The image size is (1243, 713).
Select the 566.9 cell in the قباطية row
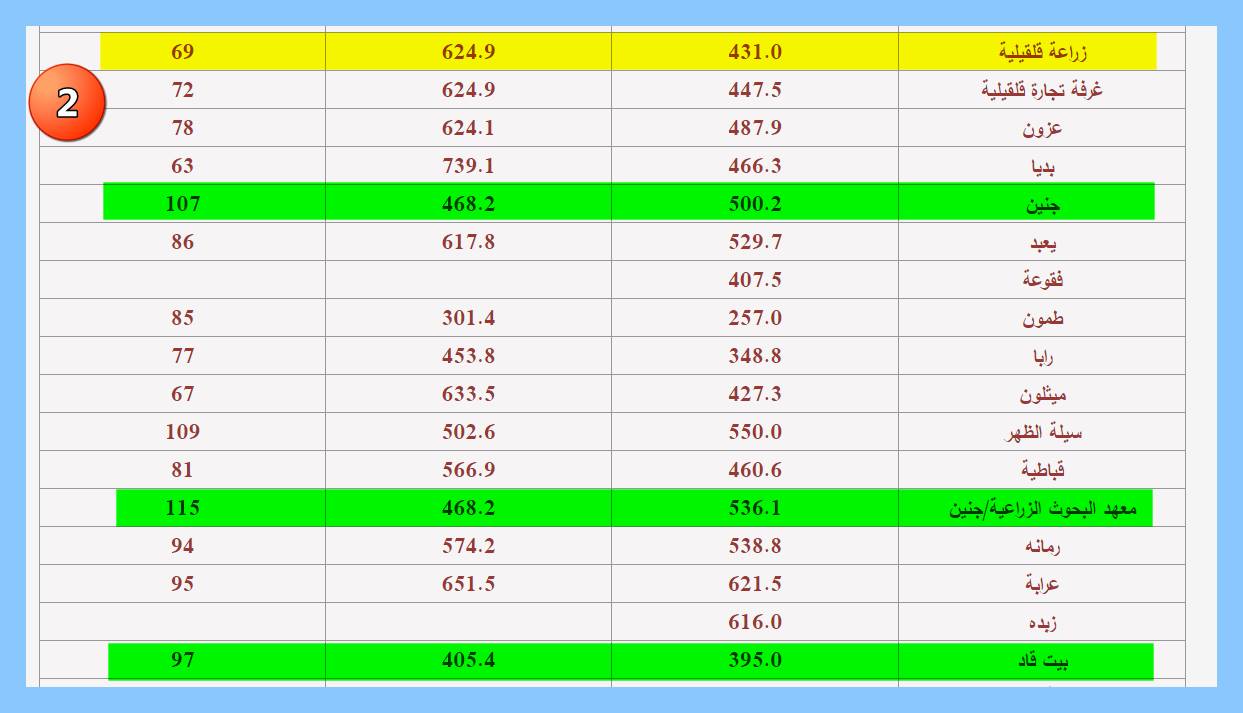(468, 470)
